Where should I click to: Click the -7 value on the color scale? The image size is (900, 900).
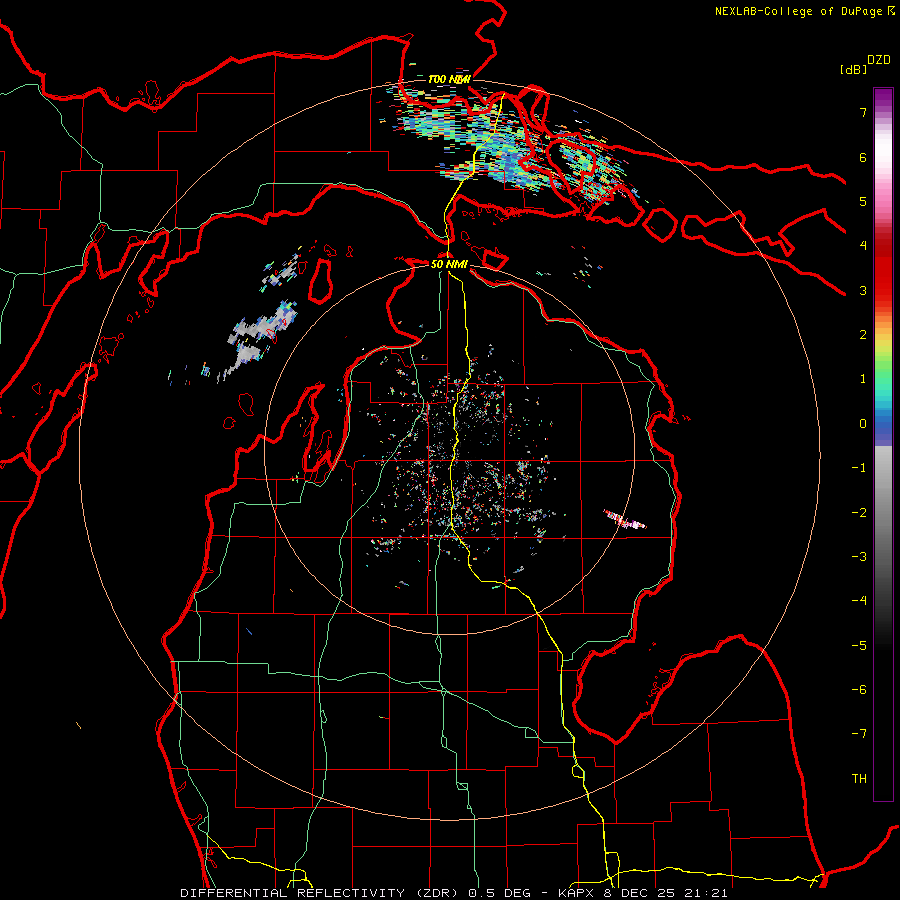coord(859,734)
